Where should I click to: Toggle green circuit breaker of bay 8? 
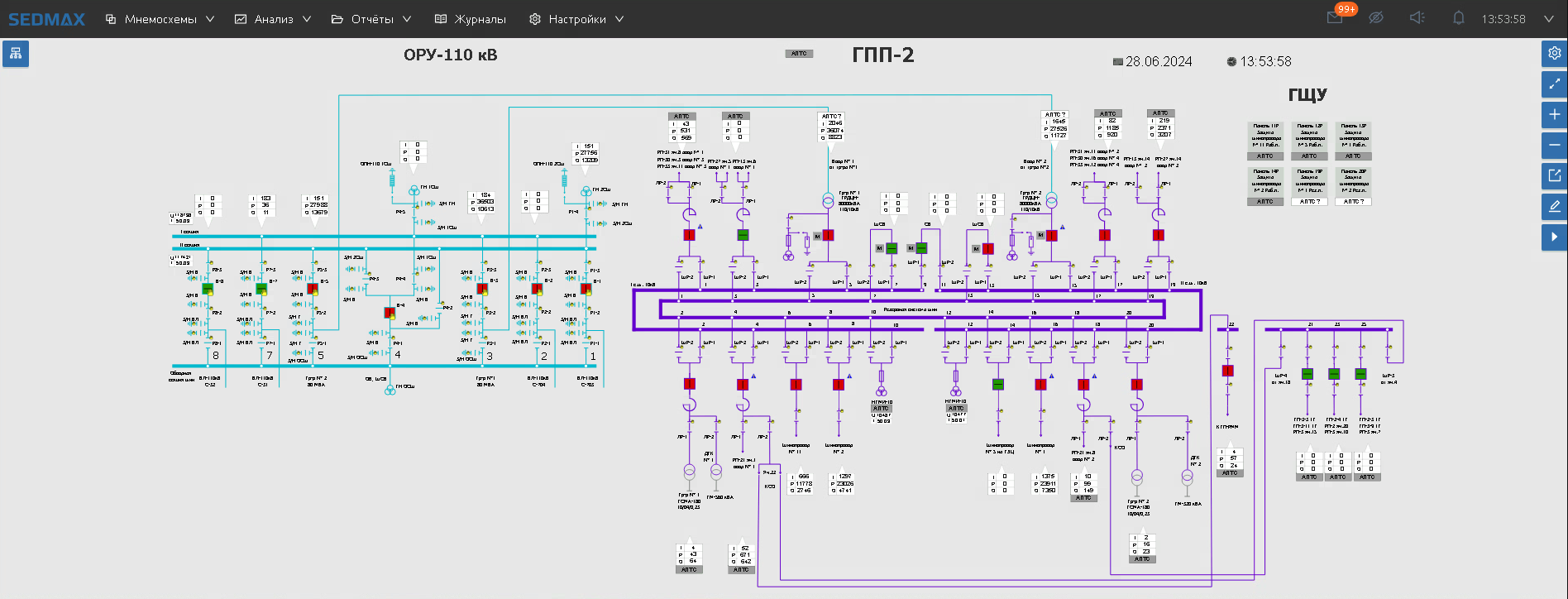(208, 289)
